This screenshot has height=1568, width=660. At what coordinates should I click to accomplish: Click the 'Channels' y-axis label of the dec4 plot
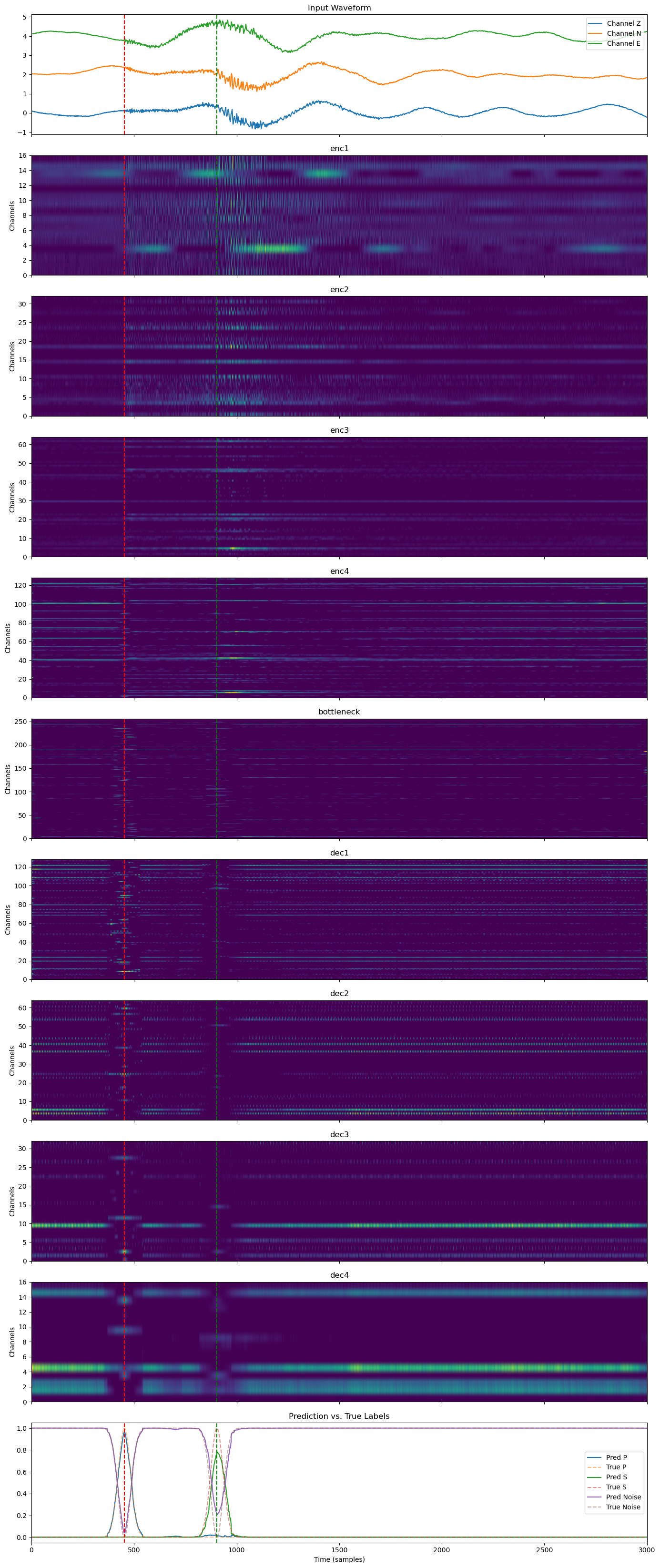(12, 1342)
